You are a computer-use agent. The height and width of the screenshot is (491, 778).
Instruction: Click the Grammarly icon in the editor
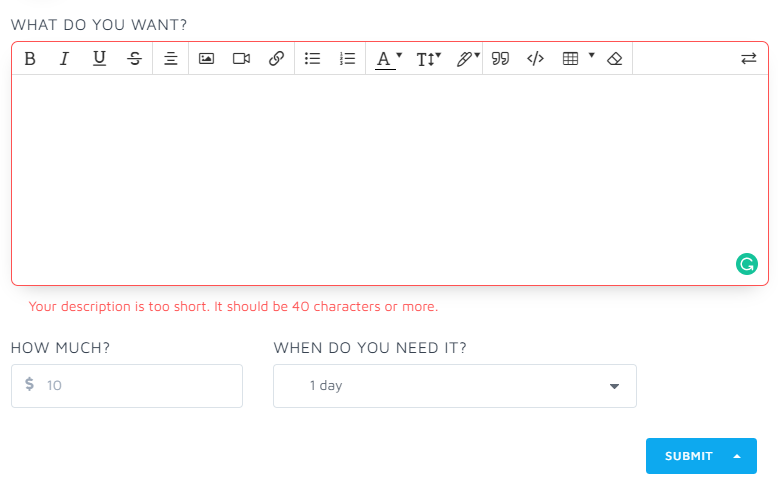746,264
